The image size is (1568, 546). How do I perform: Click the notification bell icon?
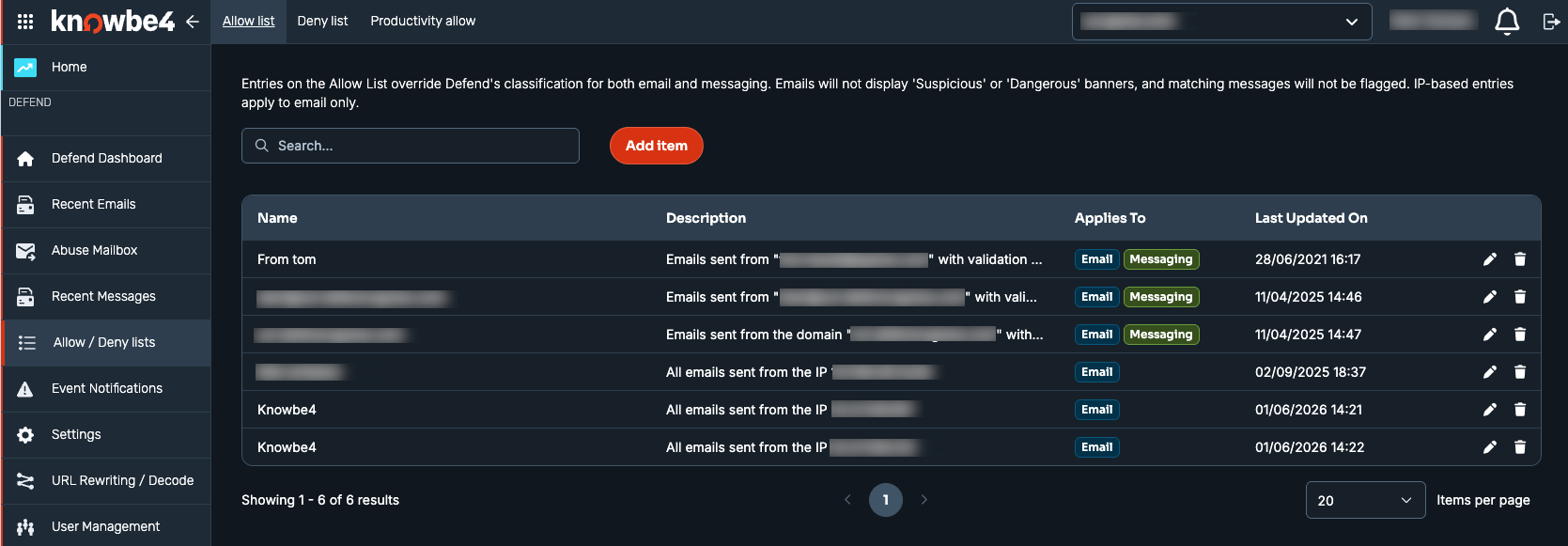(x=1507, y=21)
